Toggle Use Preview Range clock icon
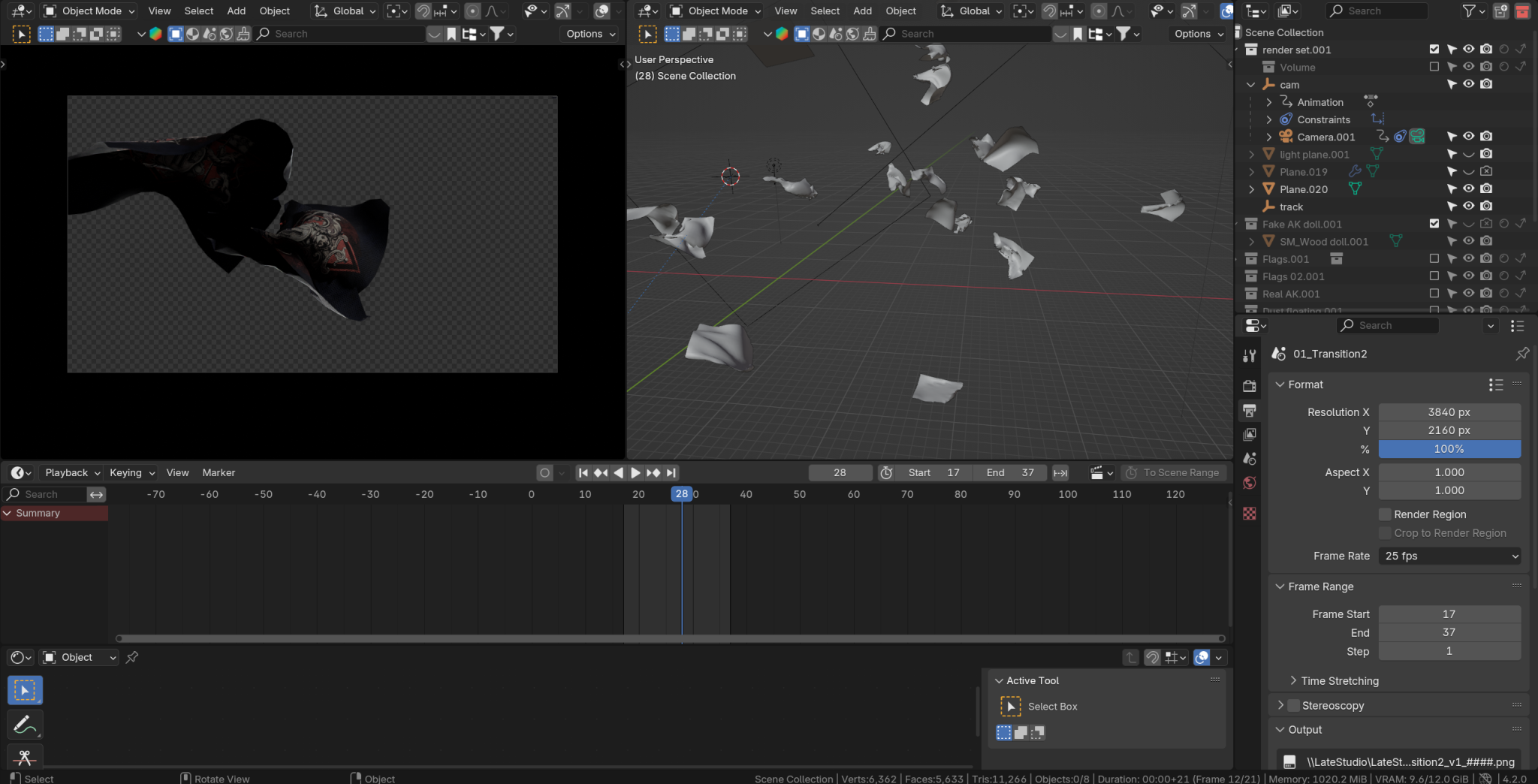The width and height of the screenshot is (1538, 784). tap(886, 472)
